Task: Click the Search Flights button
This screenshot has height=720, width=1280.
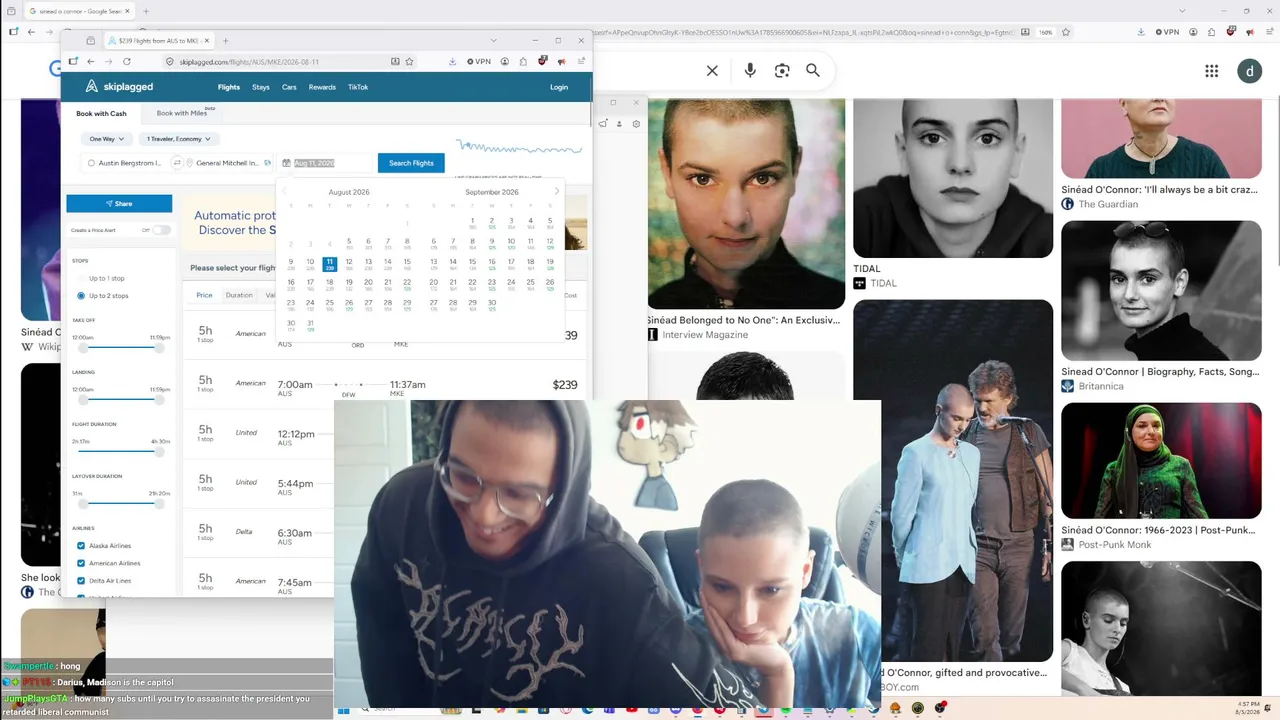Action: [x=411, y=163]
